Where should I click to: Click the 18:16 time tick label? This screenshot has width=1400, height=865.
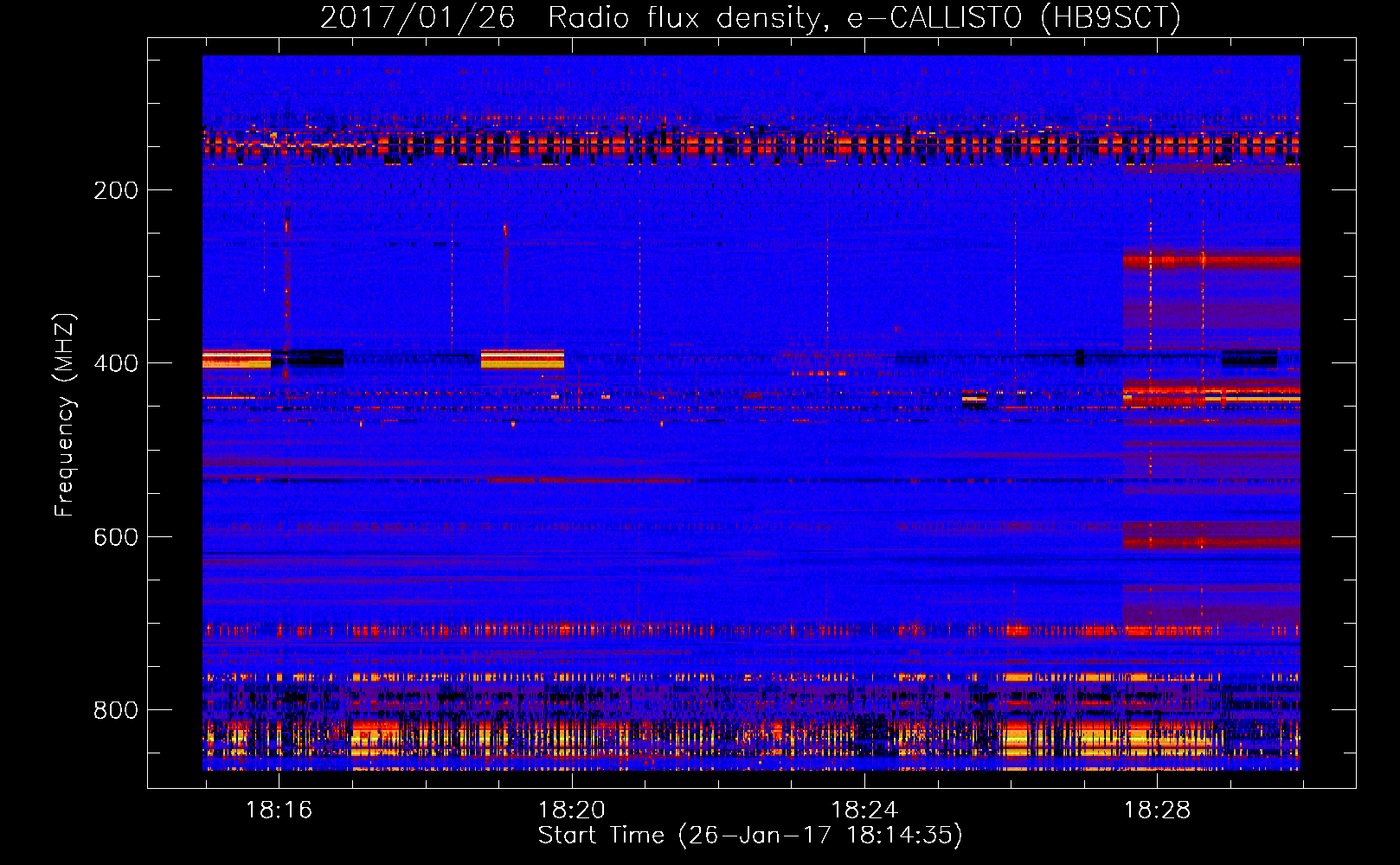[279, 810]
